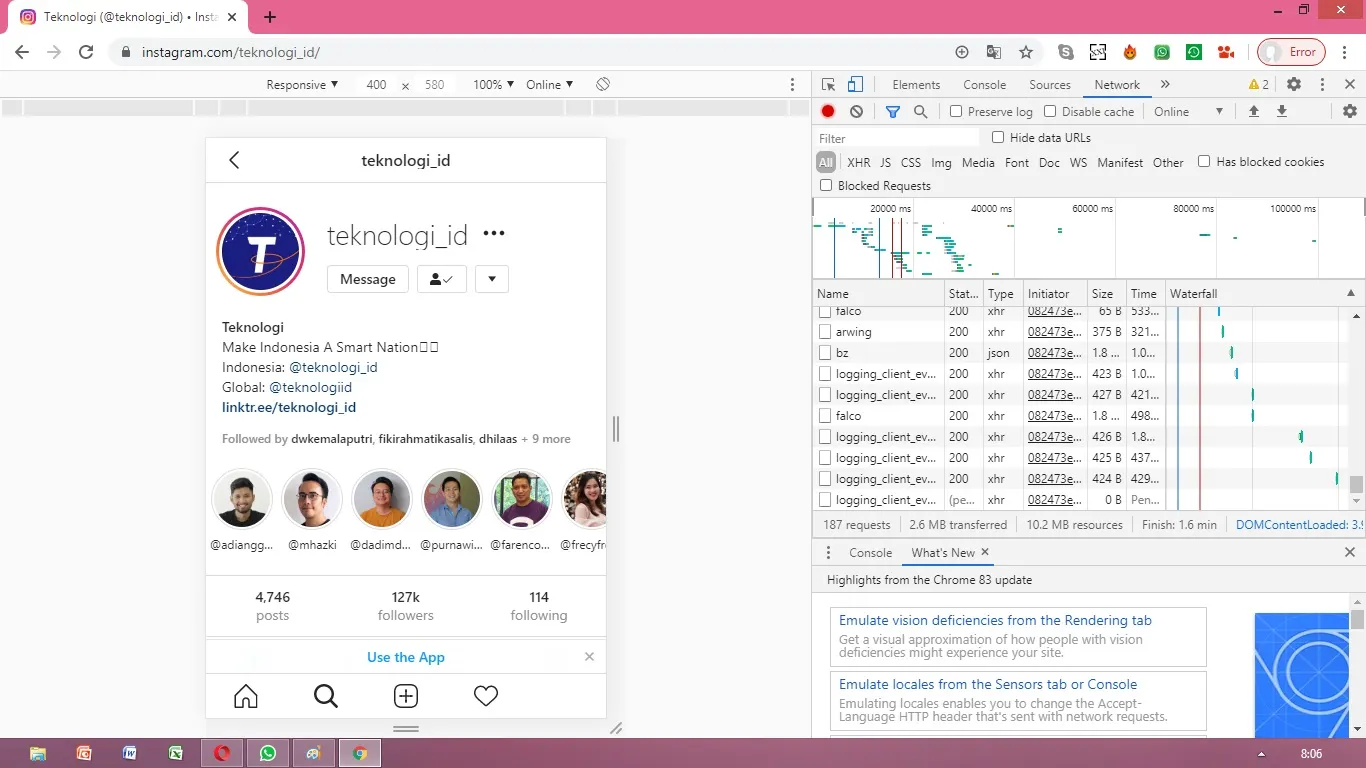Expand the suggested accounts arrow button
This screenshot has height=768, width=1366.
coord(492,280)
